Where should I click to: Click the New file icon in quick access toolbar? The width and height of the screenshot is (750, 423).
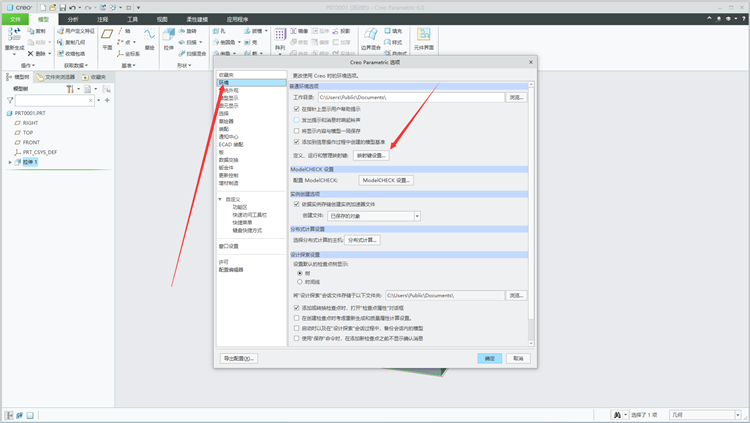43,8
